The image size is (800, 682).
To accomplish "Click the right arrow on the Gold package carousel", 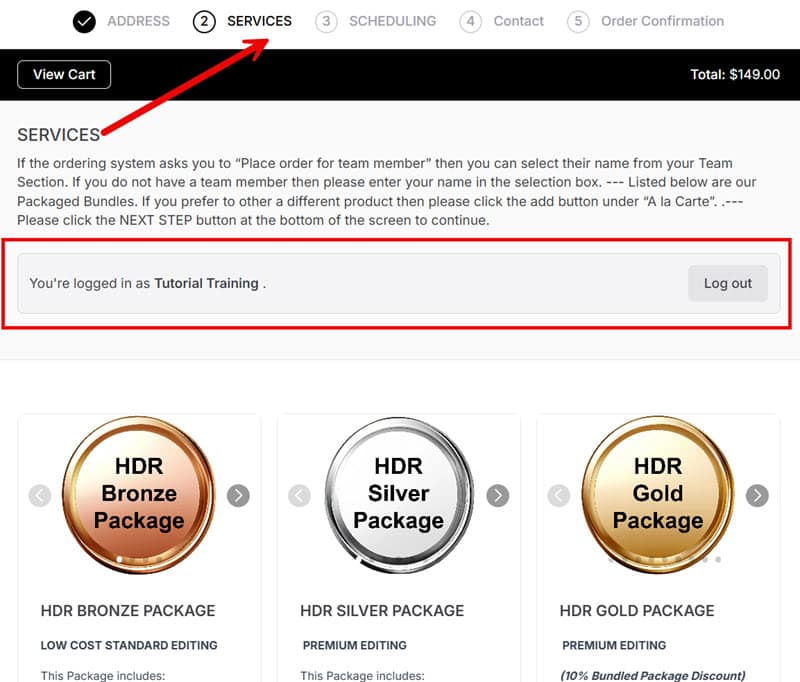I will [x=757, y=496].
